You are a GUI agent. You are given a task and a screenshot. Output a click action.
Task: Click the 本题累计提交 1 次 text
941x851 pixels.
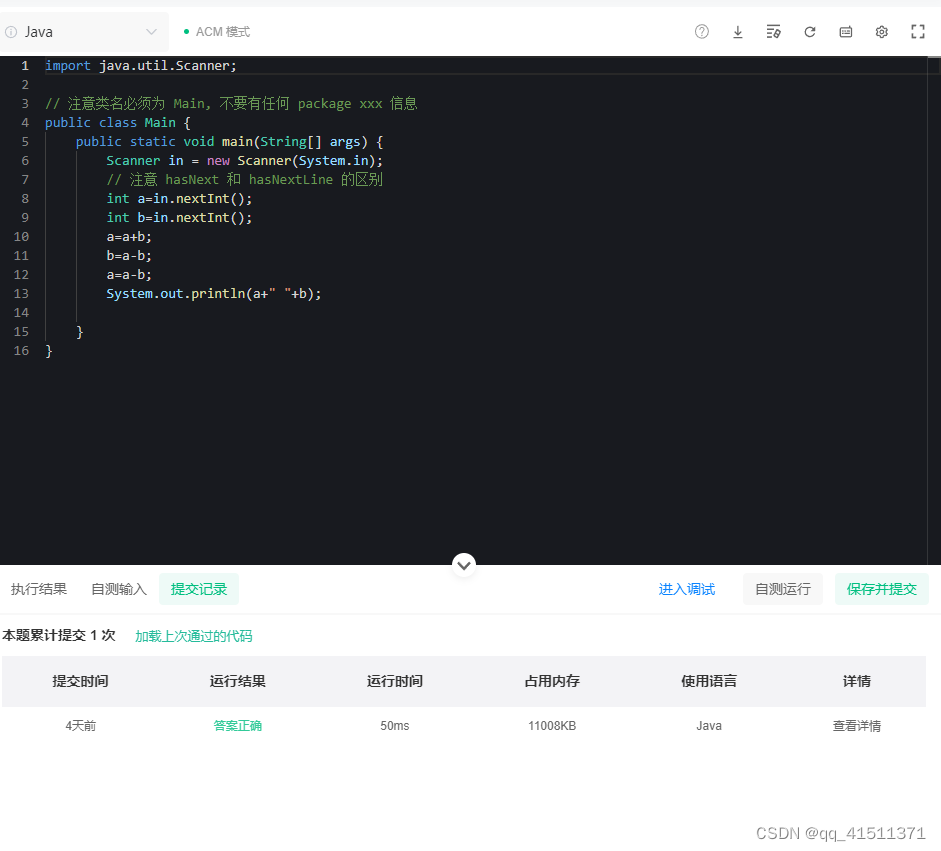(x=59, y=636)
